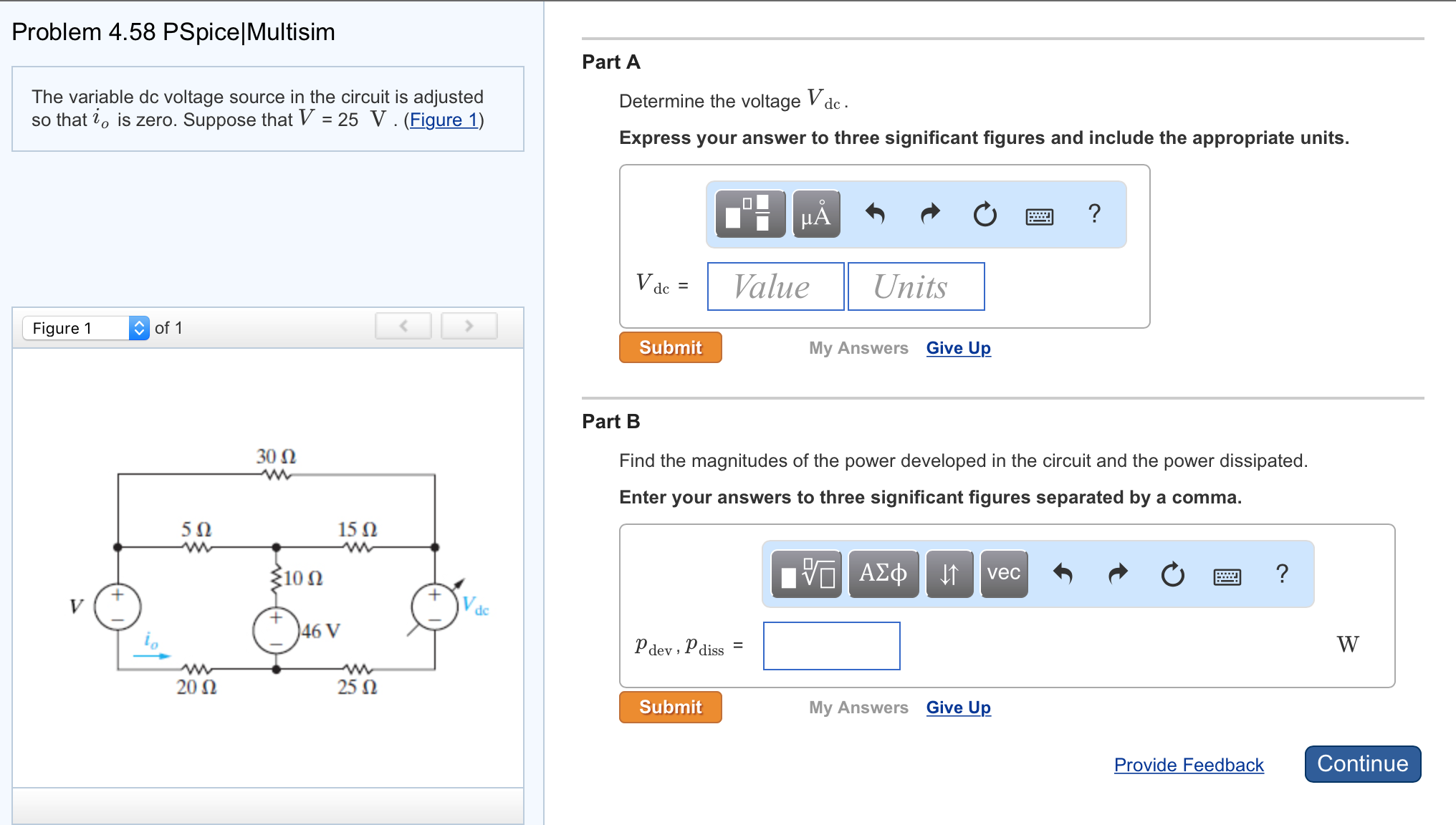Open the μÅ units symbol picker

[815, 213]
